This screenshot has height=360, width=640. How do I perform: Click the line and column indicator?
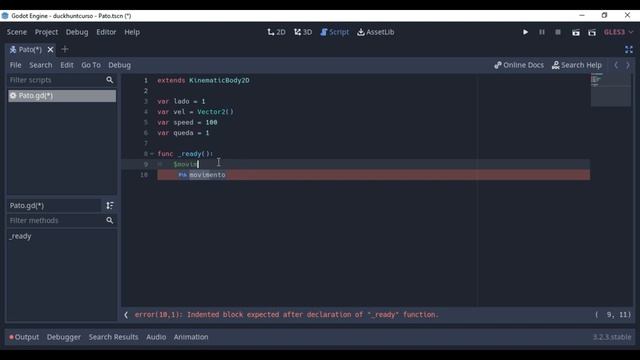point(613,315)
